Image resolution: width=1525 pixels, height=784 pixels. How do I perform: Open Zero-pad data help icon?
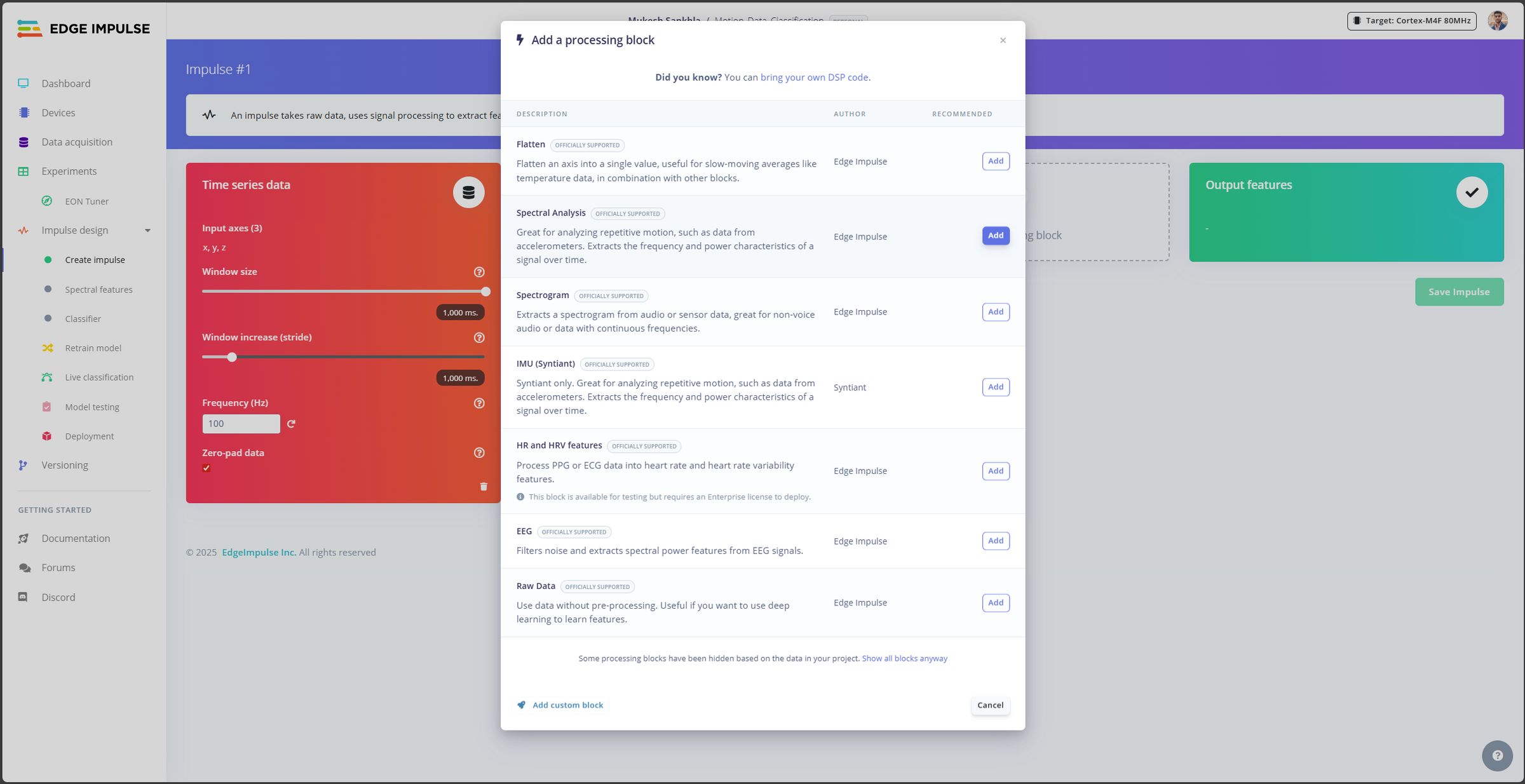coord(479,452)
